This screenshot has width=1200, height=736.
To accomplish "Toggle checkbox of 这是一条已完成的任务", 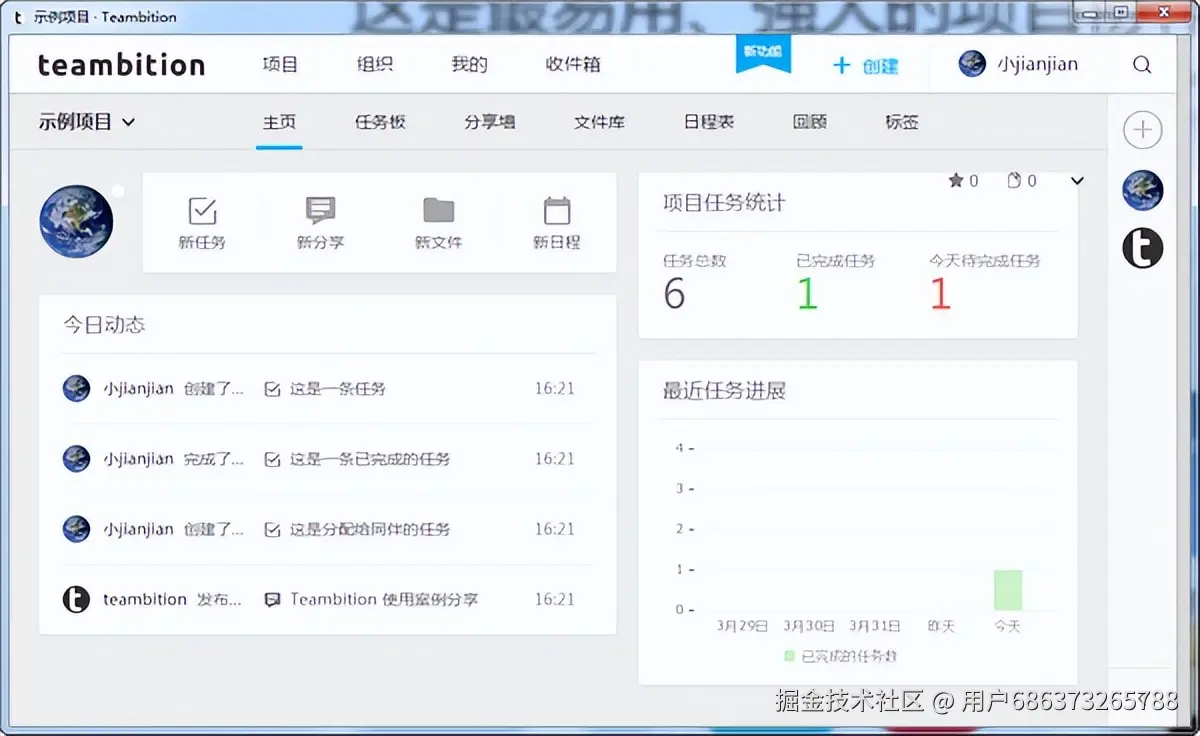I will click(272, 459).
